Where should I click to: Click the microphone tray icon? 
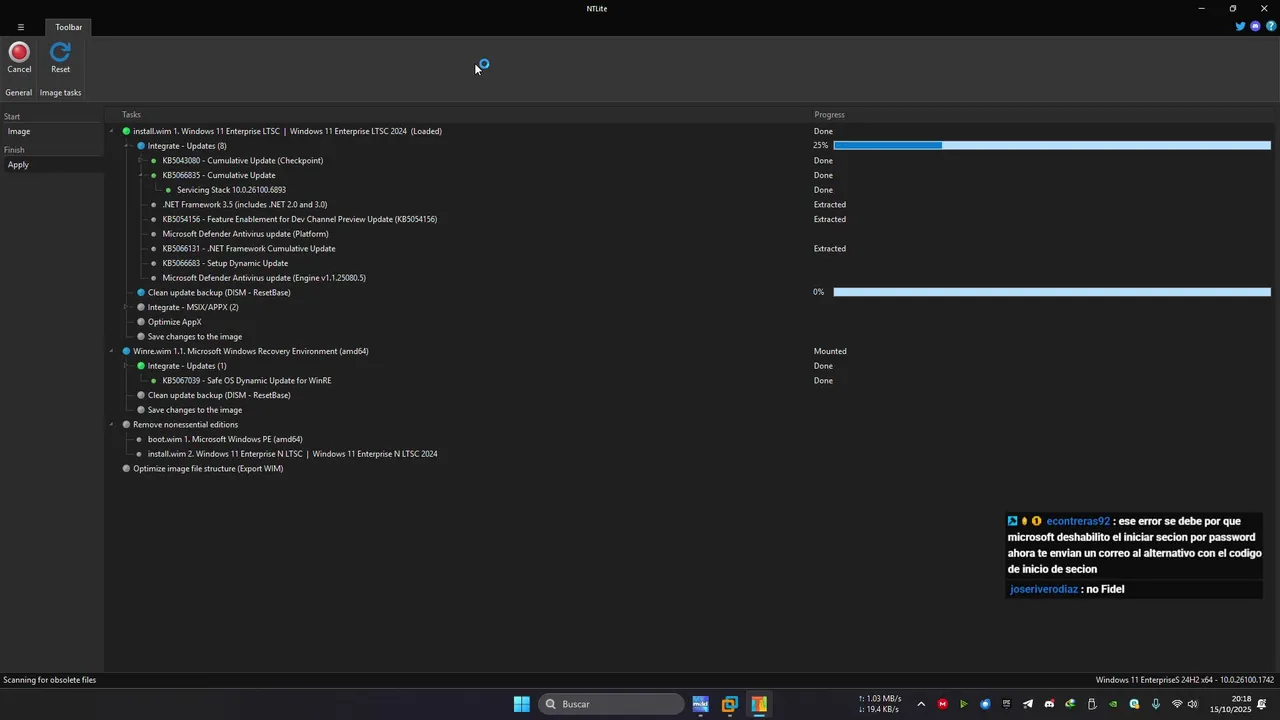click(1156, 704)
